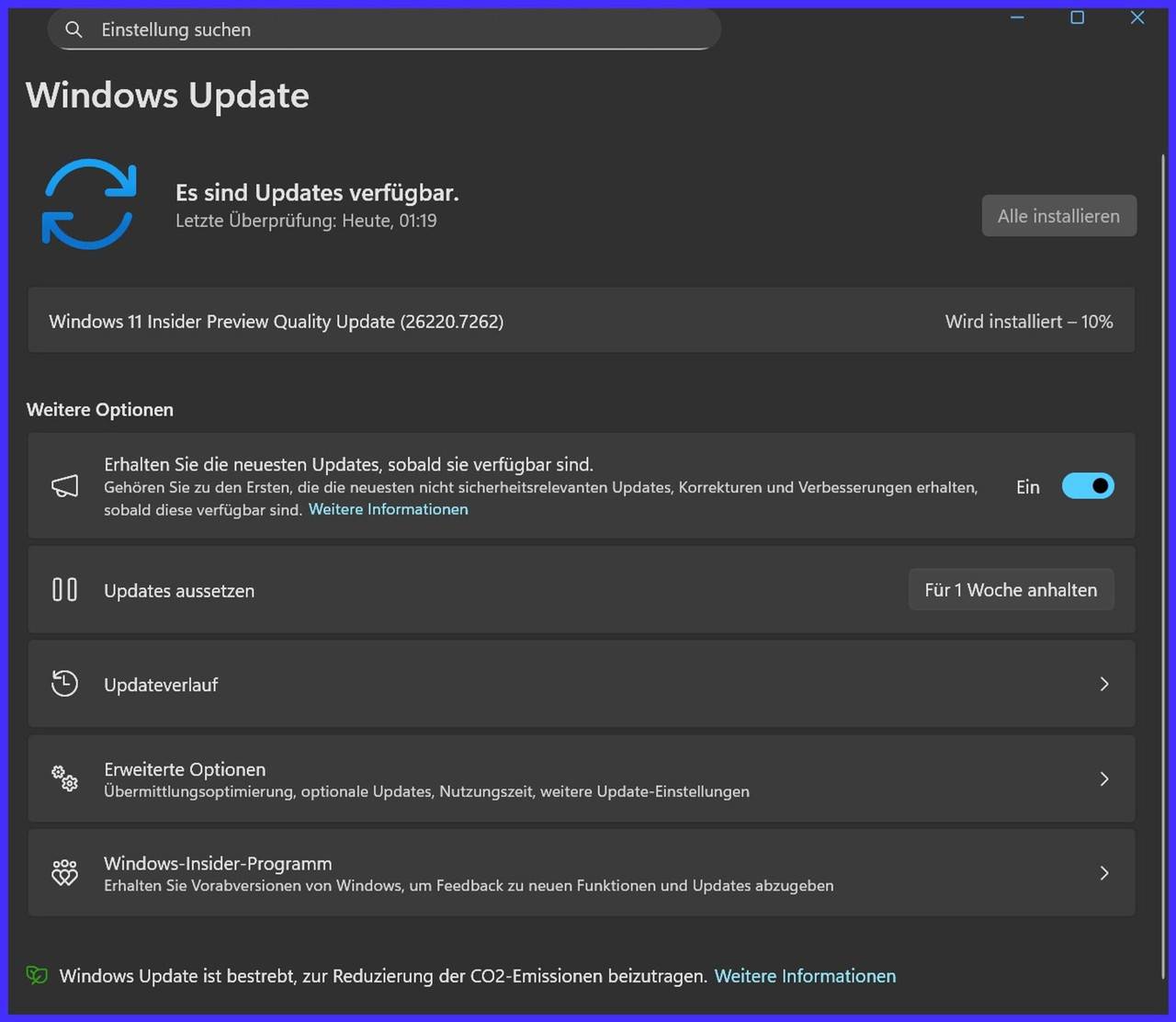Maximize the Settings window
The image size is (1176, 1022).
pos(1077,17)
